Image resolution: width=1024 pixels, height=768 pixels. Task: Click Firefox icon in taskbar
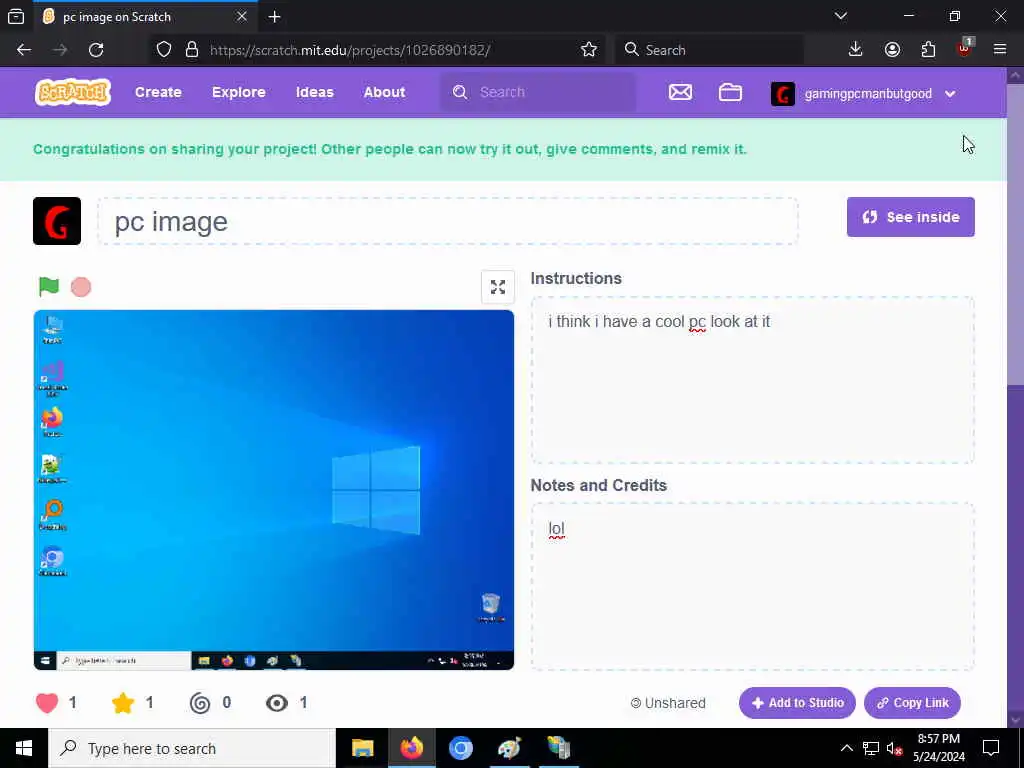[x=411, y=748]
